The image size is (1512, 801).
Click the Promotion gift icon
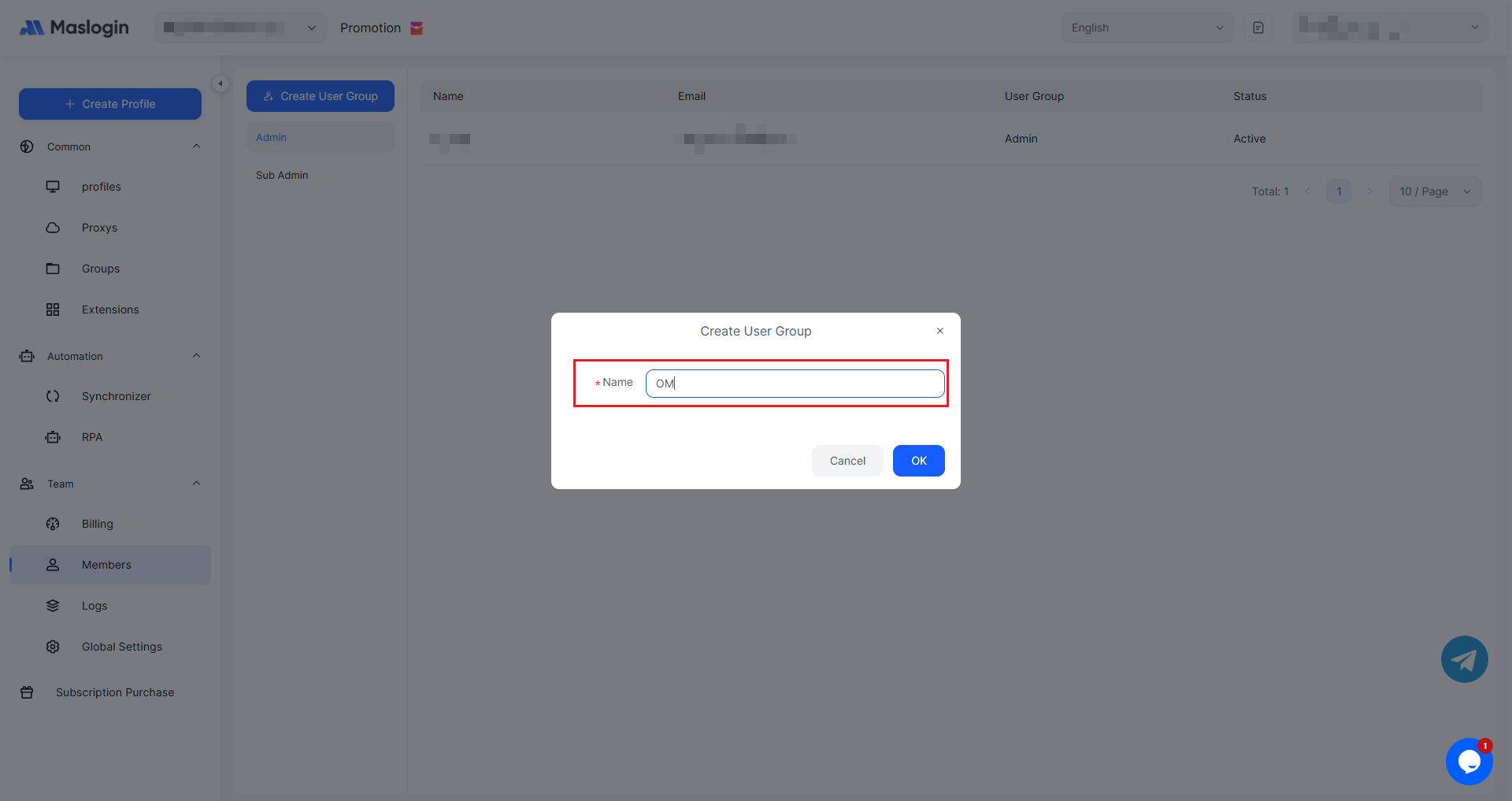click(x=417, y=28)
